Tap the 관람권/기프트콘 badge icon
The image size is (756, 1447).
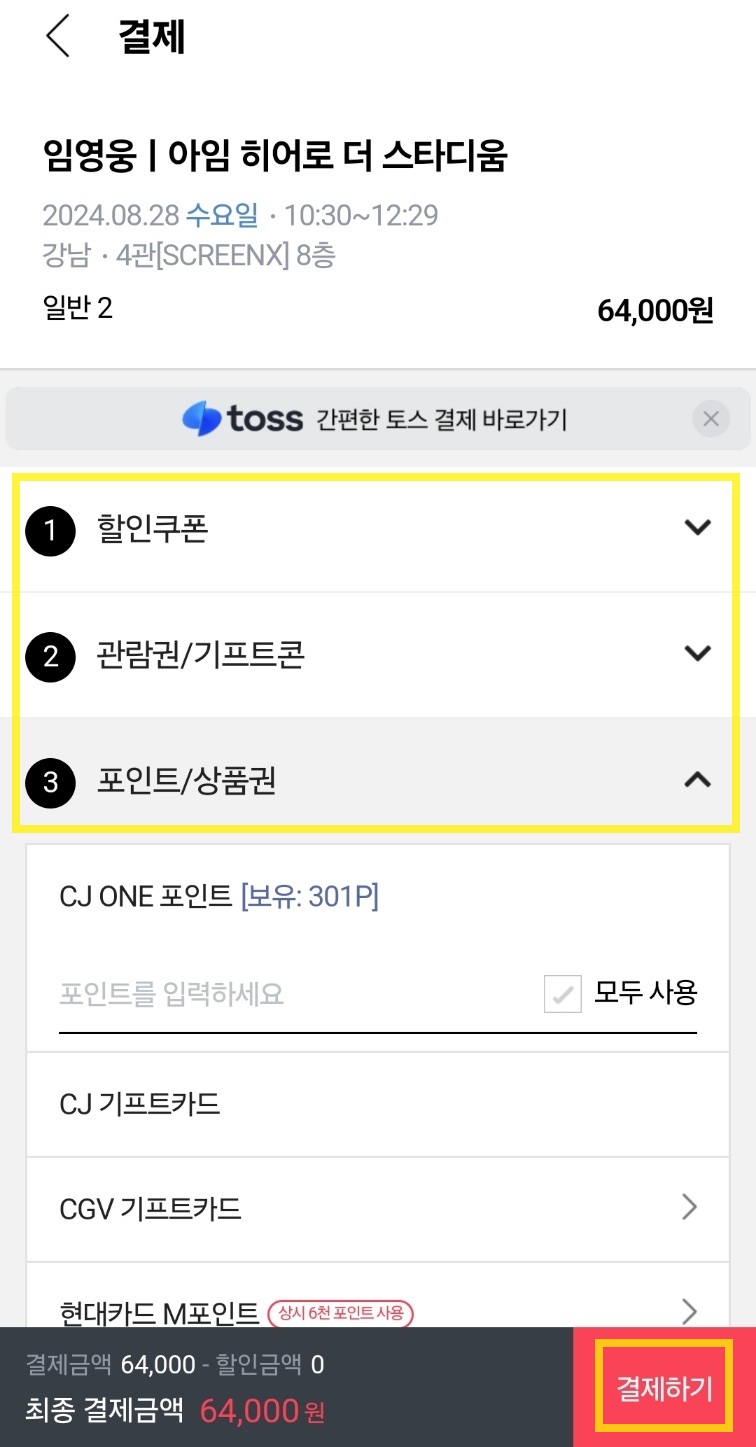(50, 657)
